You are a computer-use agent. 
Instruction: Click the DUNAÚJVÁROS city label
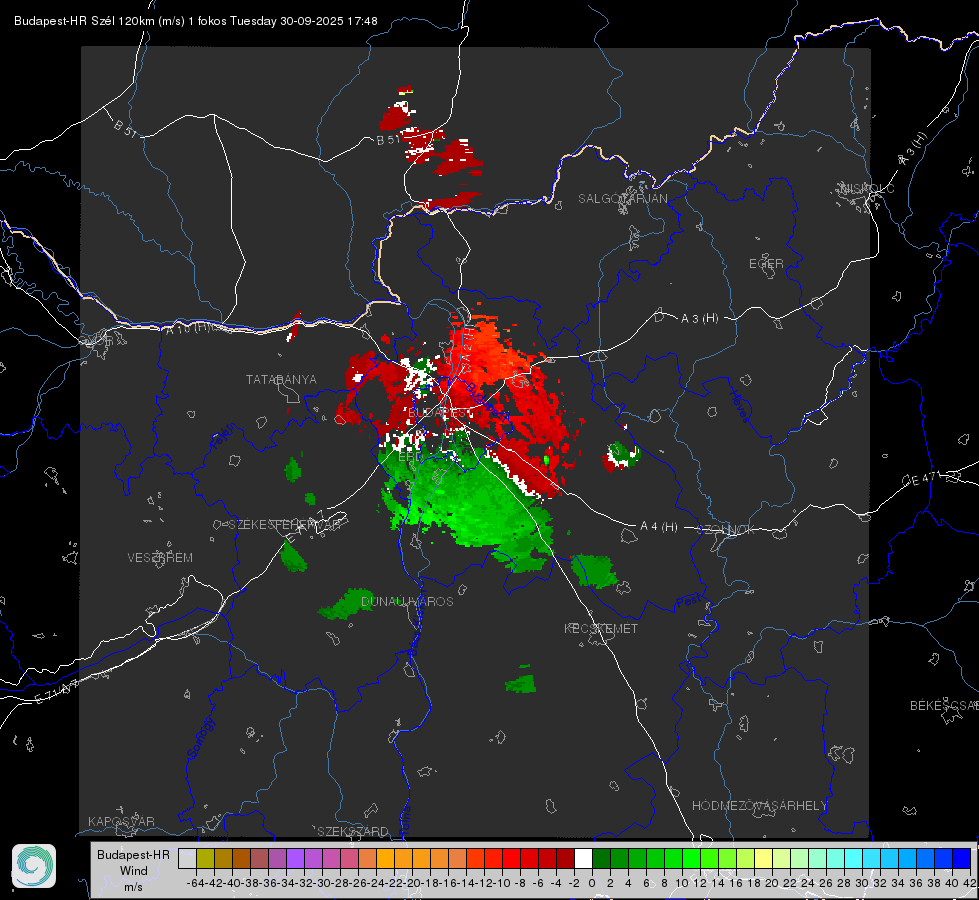click(x=407, y=601)
